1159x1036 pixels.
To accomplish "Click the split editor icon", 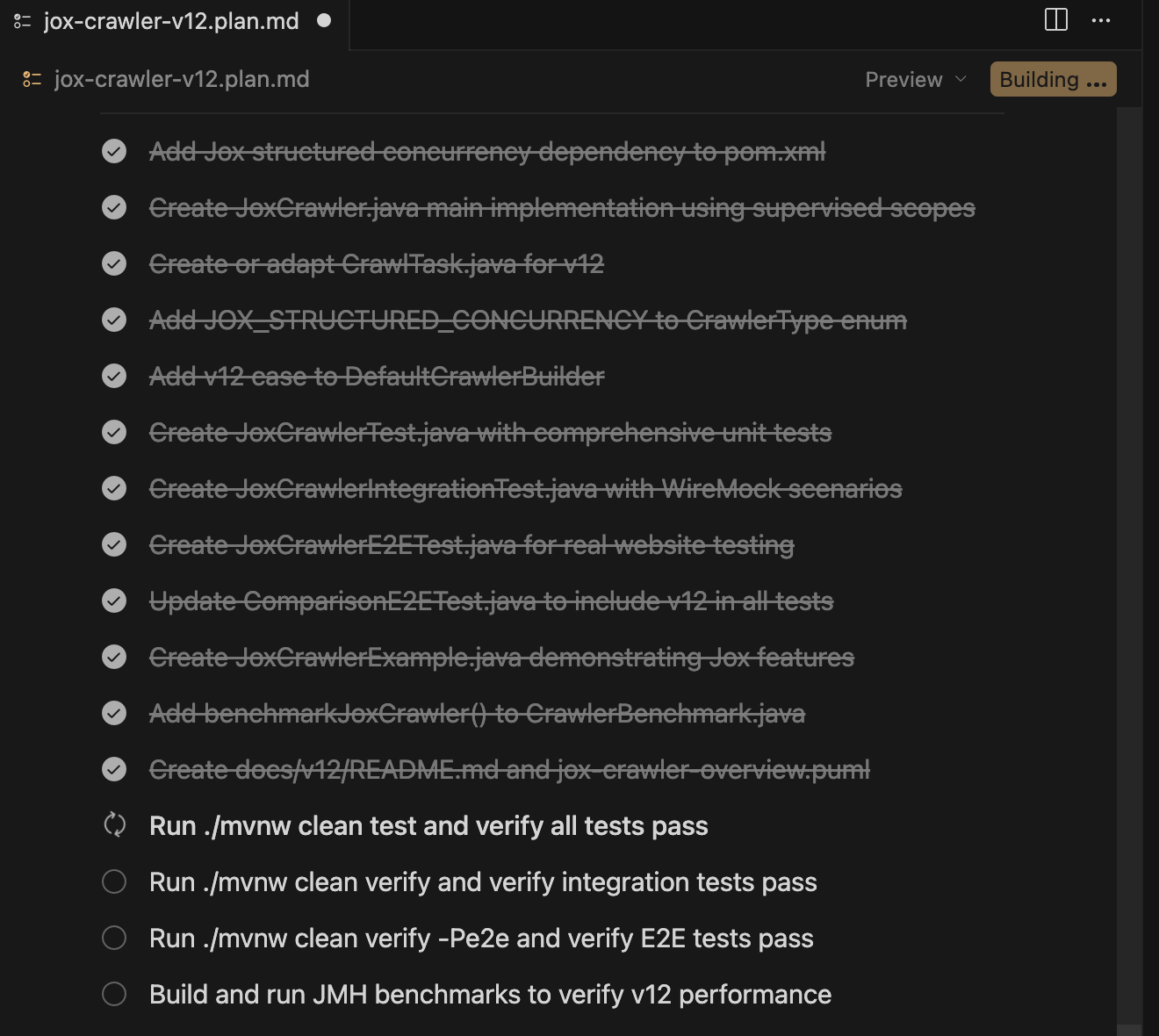I will pos(1055,20).
